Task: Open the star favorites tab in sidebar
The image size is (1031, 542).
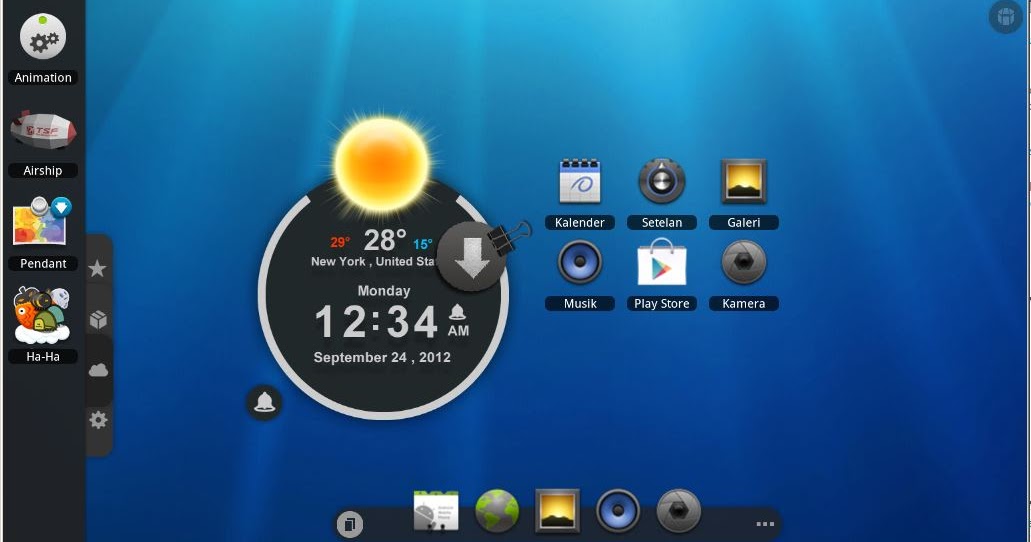Action: [x=97, y=268]
